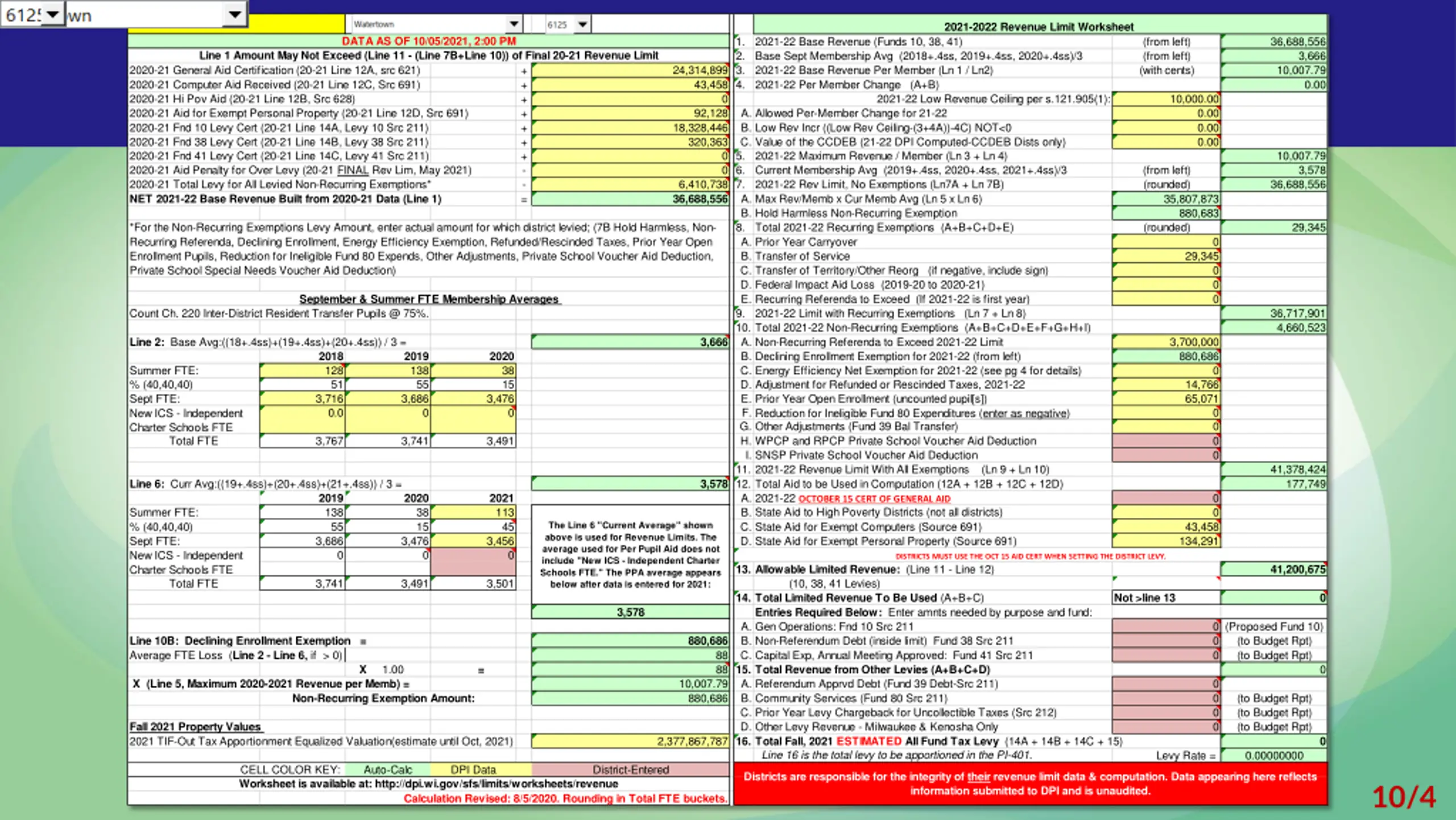The width and height of the screenshot is (1456, 820).
Task: Select Non-Recurring Referenda value 3,700,000
Action: tap(1166, 341)
